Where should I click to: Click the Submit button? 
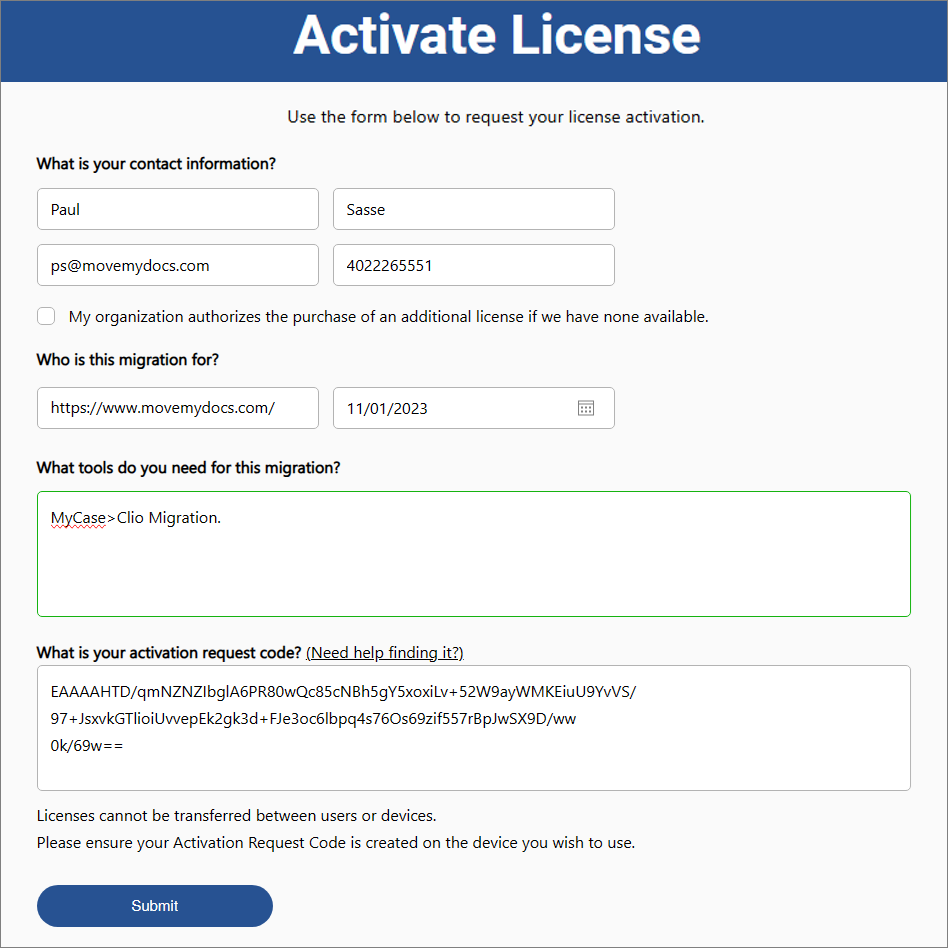(155, 906)
